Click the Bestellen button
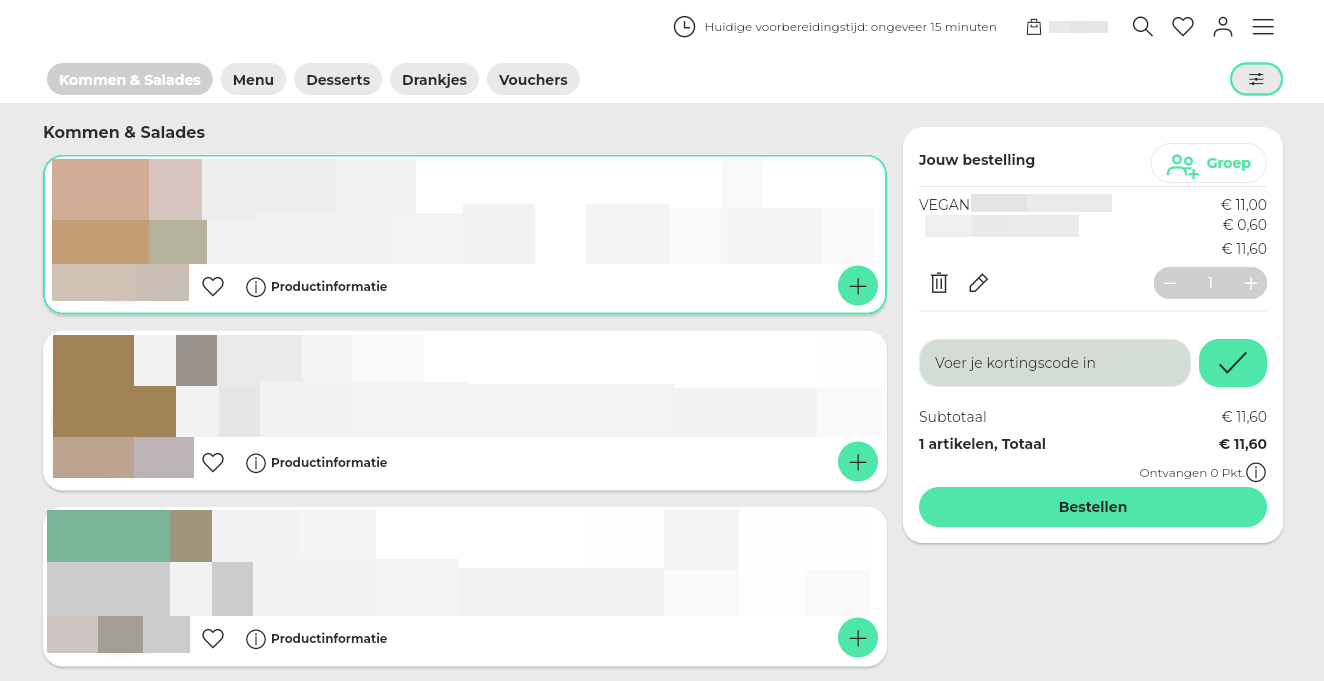Screen dimensions: 1324x681 1092,507
